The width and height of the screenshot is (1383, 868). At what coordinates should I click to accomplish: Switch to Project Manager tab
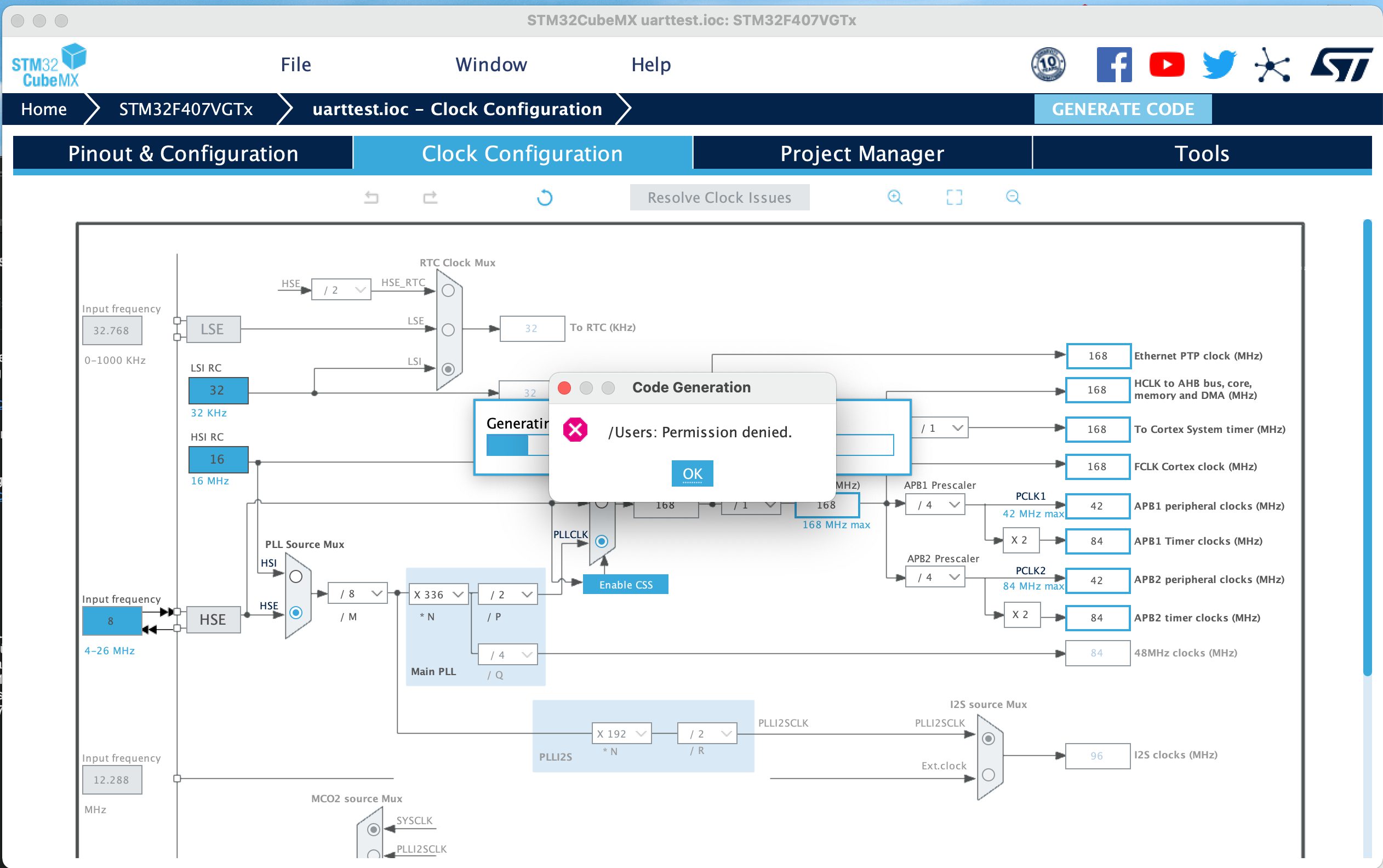point(862,153)
